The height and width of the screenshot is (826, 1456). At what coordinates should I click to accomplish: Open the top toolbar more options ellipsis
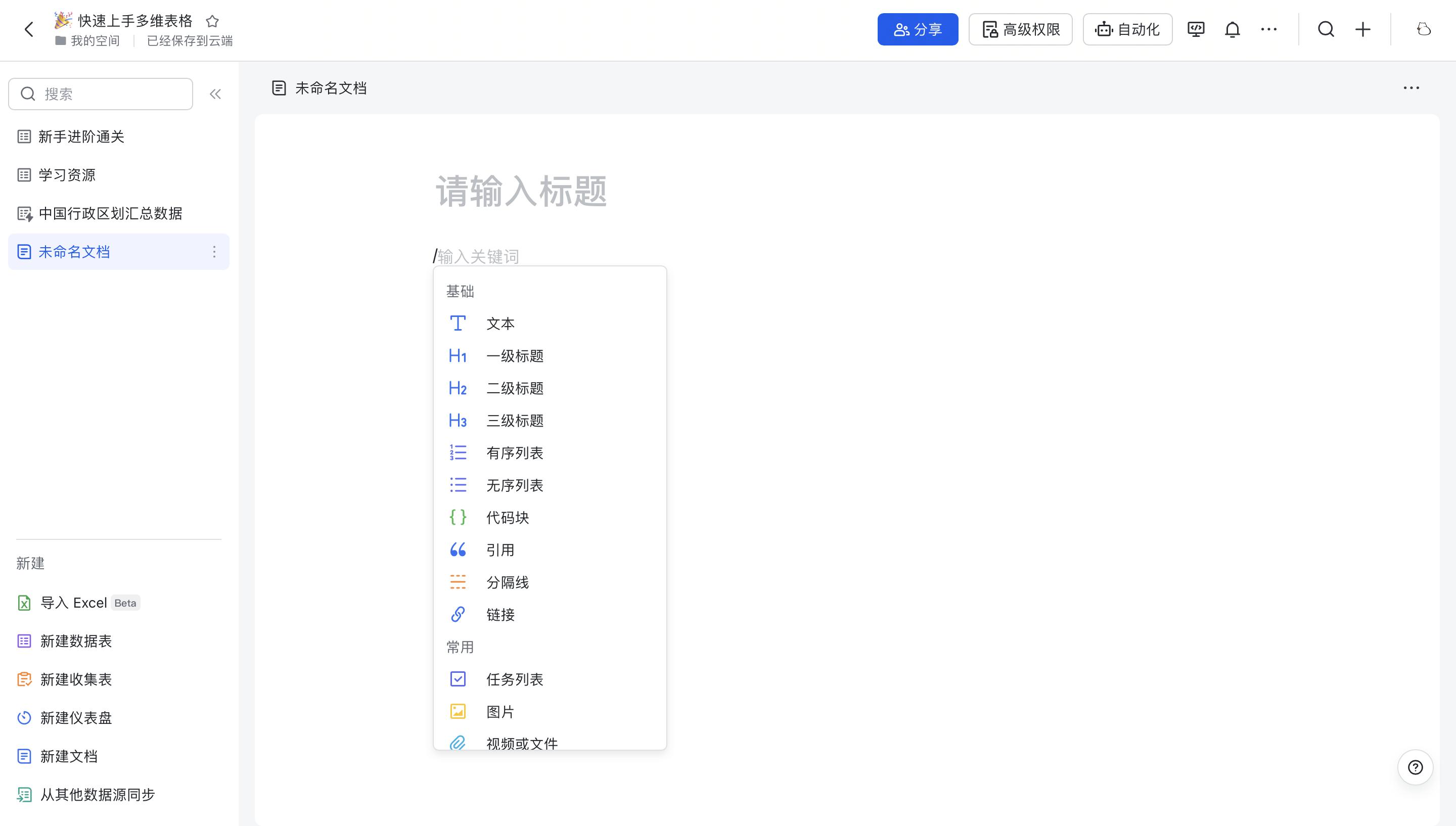click(x=1268, y=29)
